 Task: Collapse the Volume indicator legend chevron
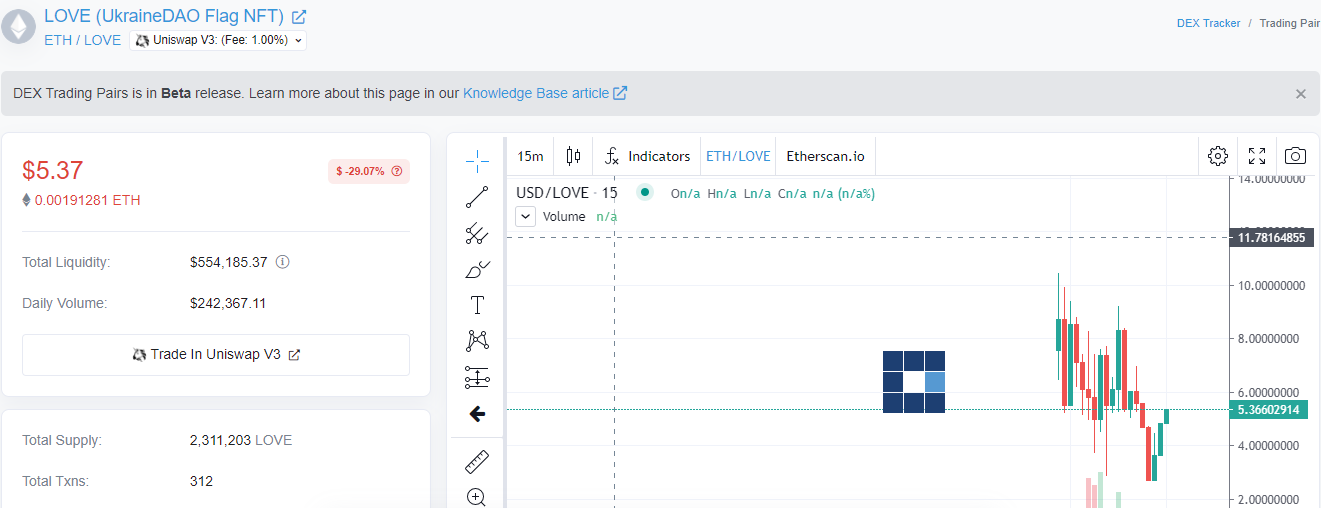[526, 216]
